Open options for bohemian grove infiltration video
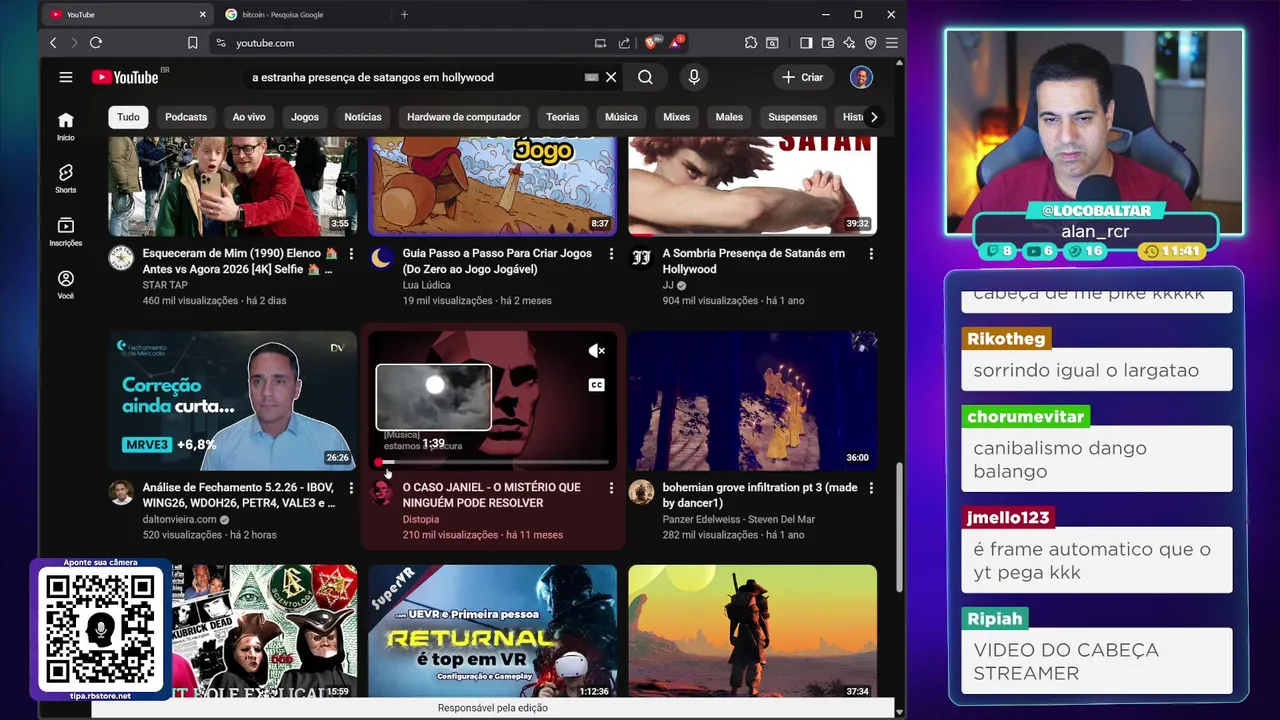The width and height of the screenshot is (1280, 720). point(871,488)
